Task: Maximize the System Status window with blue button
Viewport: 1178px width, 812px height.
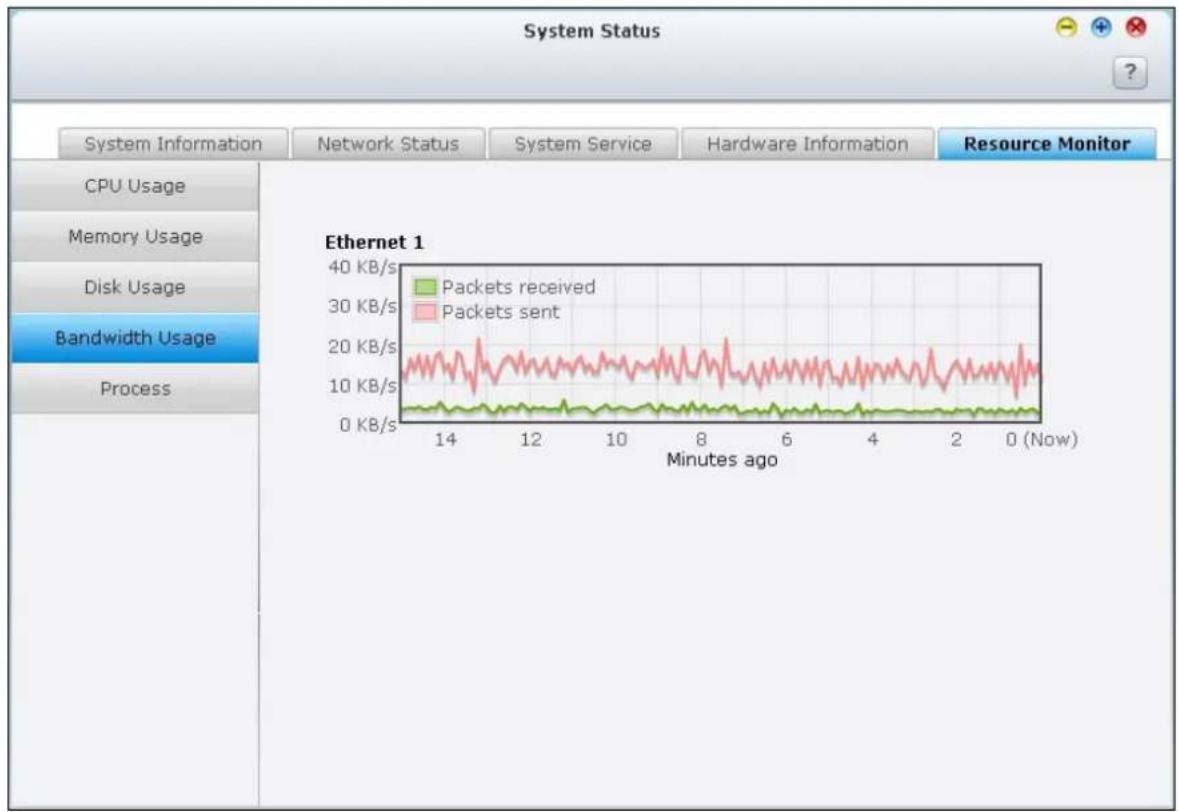Action: (x=1101, y=29)
